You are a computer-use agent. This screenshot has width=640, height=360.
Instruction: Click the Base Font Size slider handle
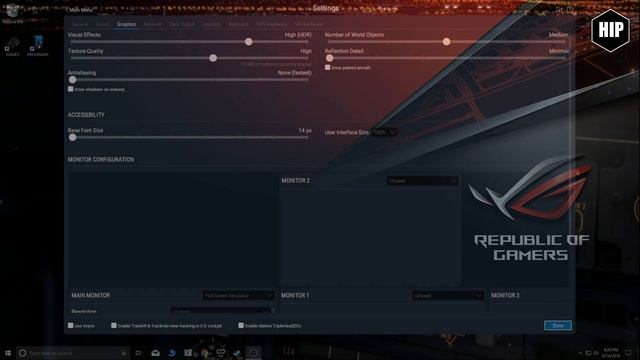pyautogui.click(x=73, y=138)
